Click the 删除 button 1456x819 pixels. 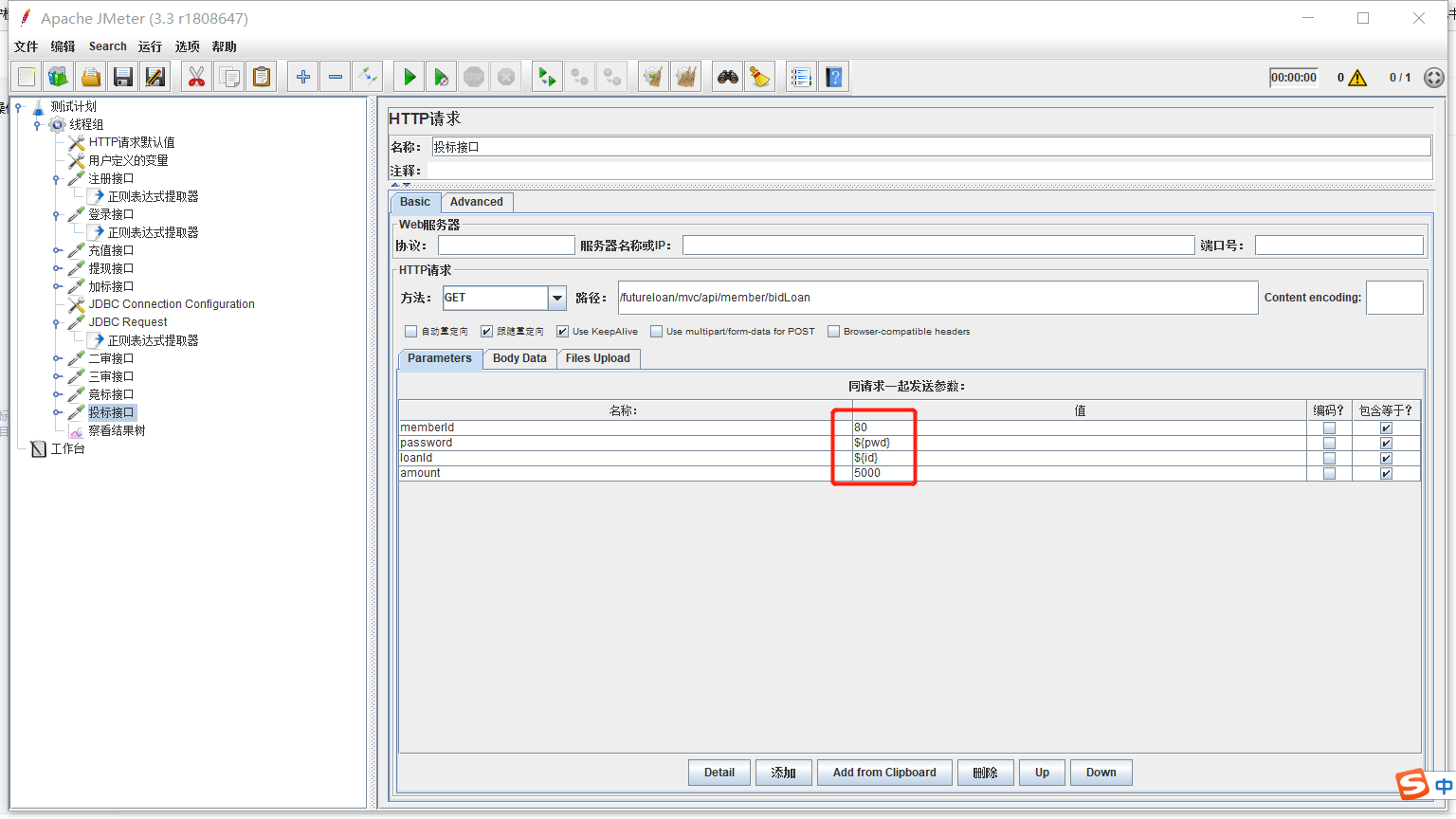[986, 773]
